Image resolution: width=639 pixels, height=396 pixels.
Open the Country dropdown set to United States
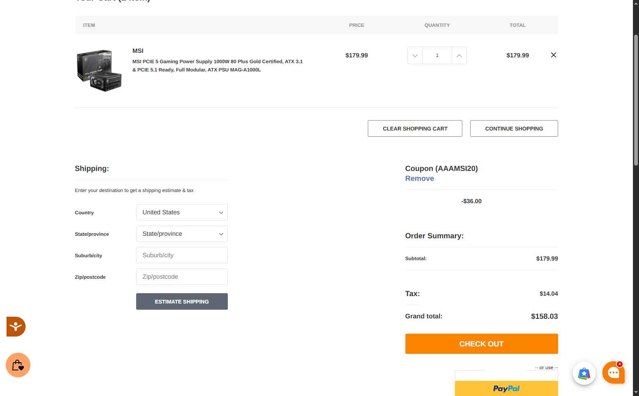coord(182,212)
